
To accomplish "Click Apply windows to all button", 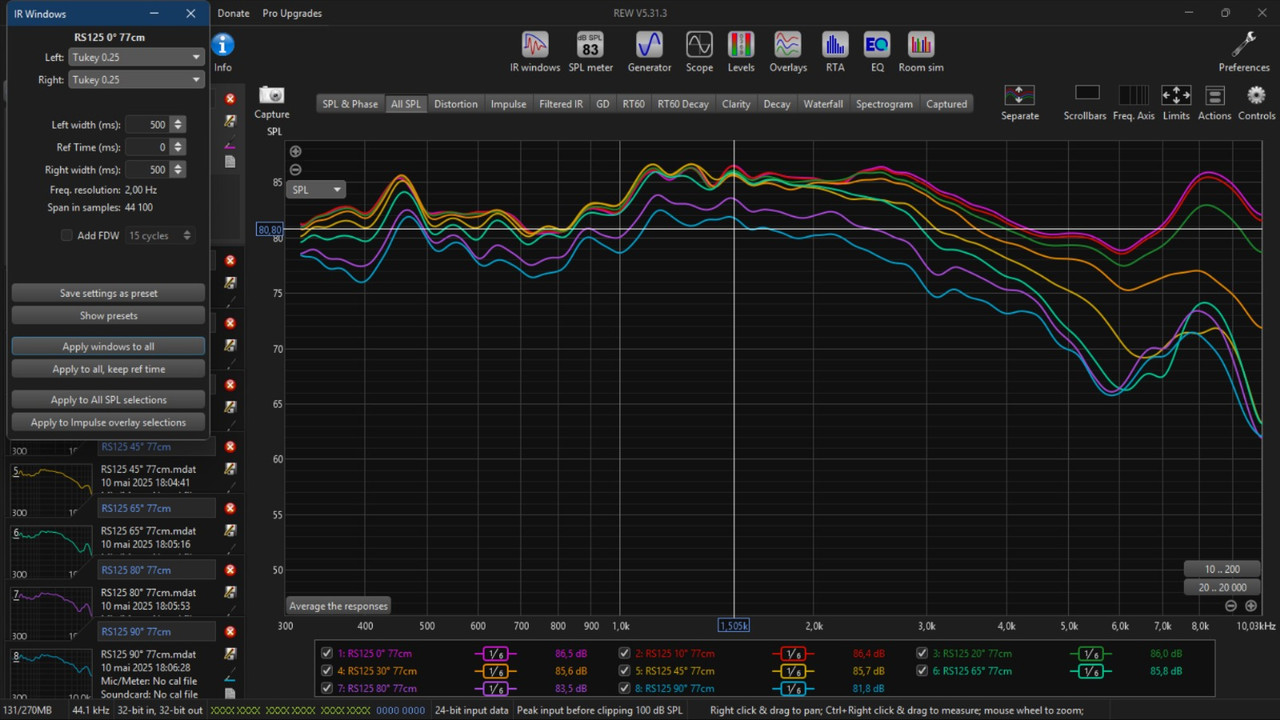I will click(108, 346).
